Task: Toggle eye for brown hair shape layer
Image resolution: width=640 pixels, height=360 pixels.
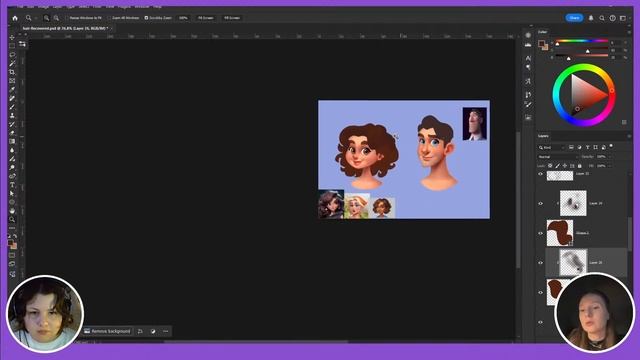Action: [541, 233]
